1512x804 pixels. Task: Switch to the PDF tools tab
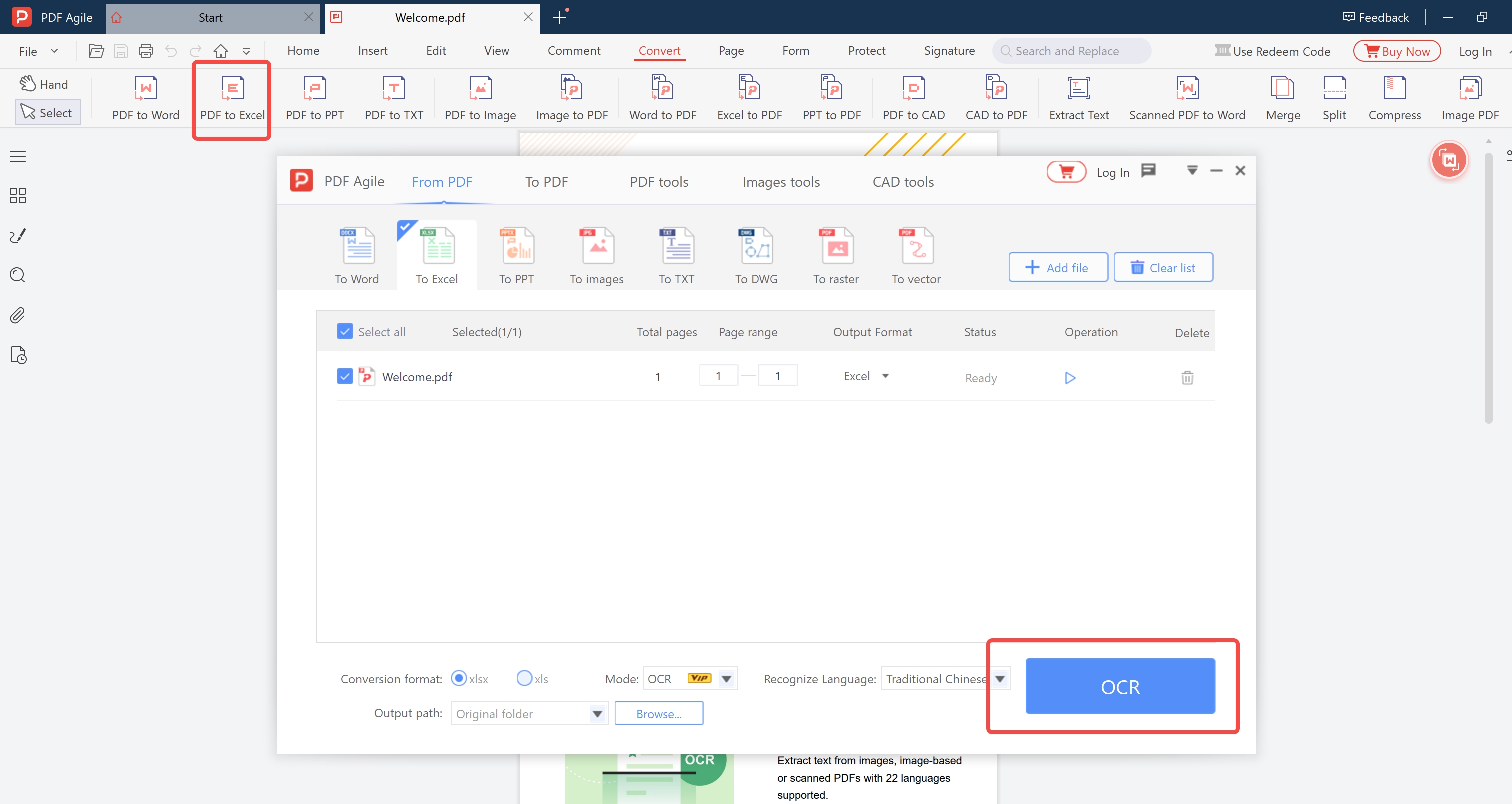coord(659,182)
